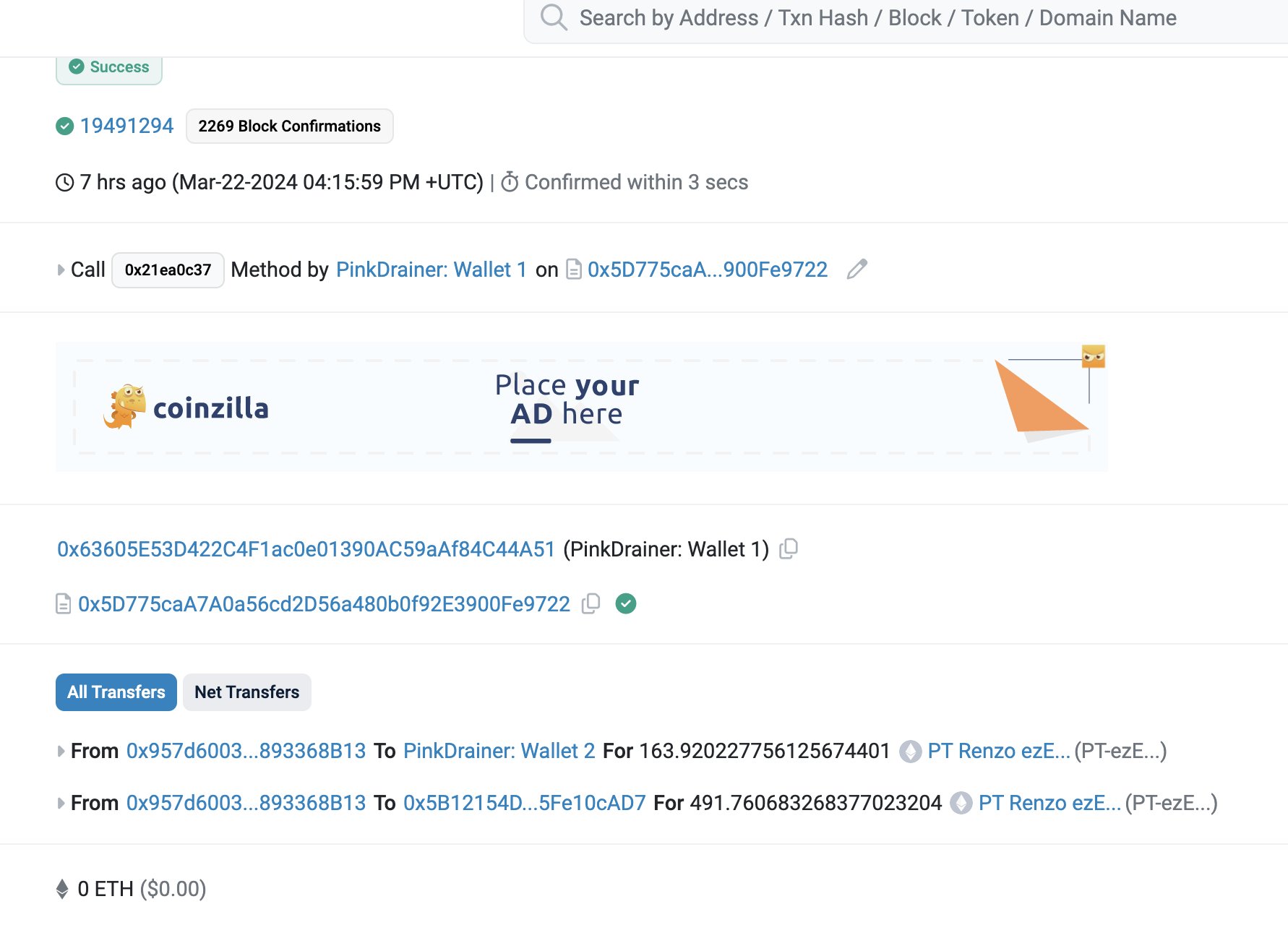
Task: Copy the 0x5D775caA contract address
Action: tap(591, 603)
